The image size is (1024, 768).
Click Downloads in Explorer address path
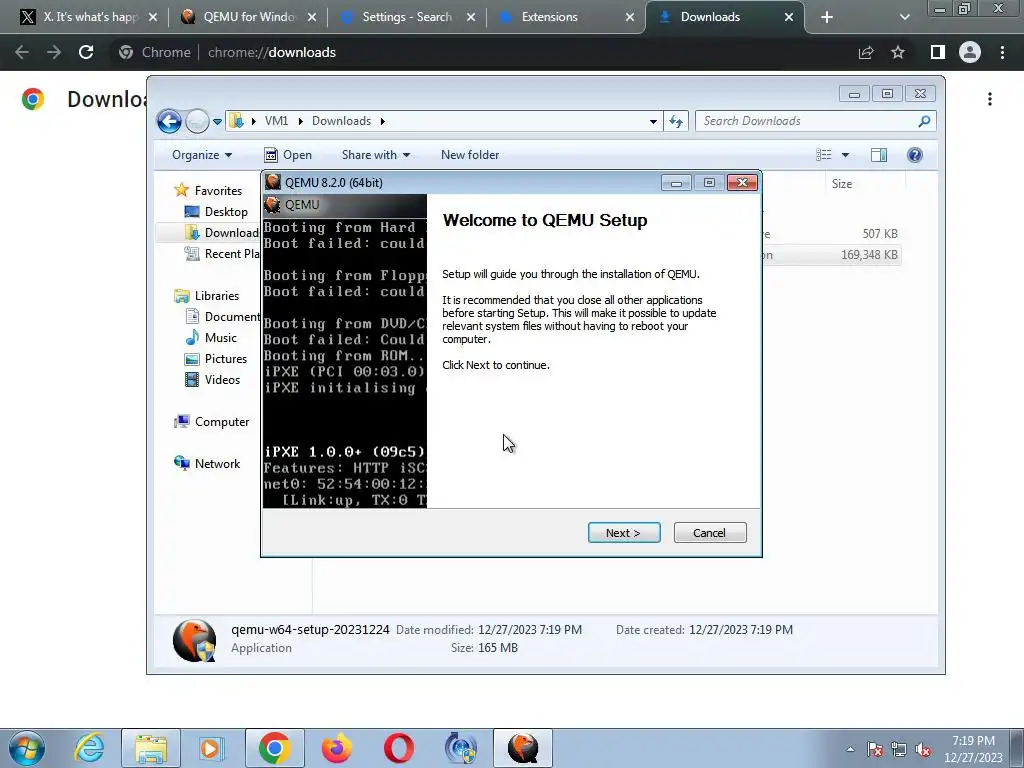[x=341, y=121]
